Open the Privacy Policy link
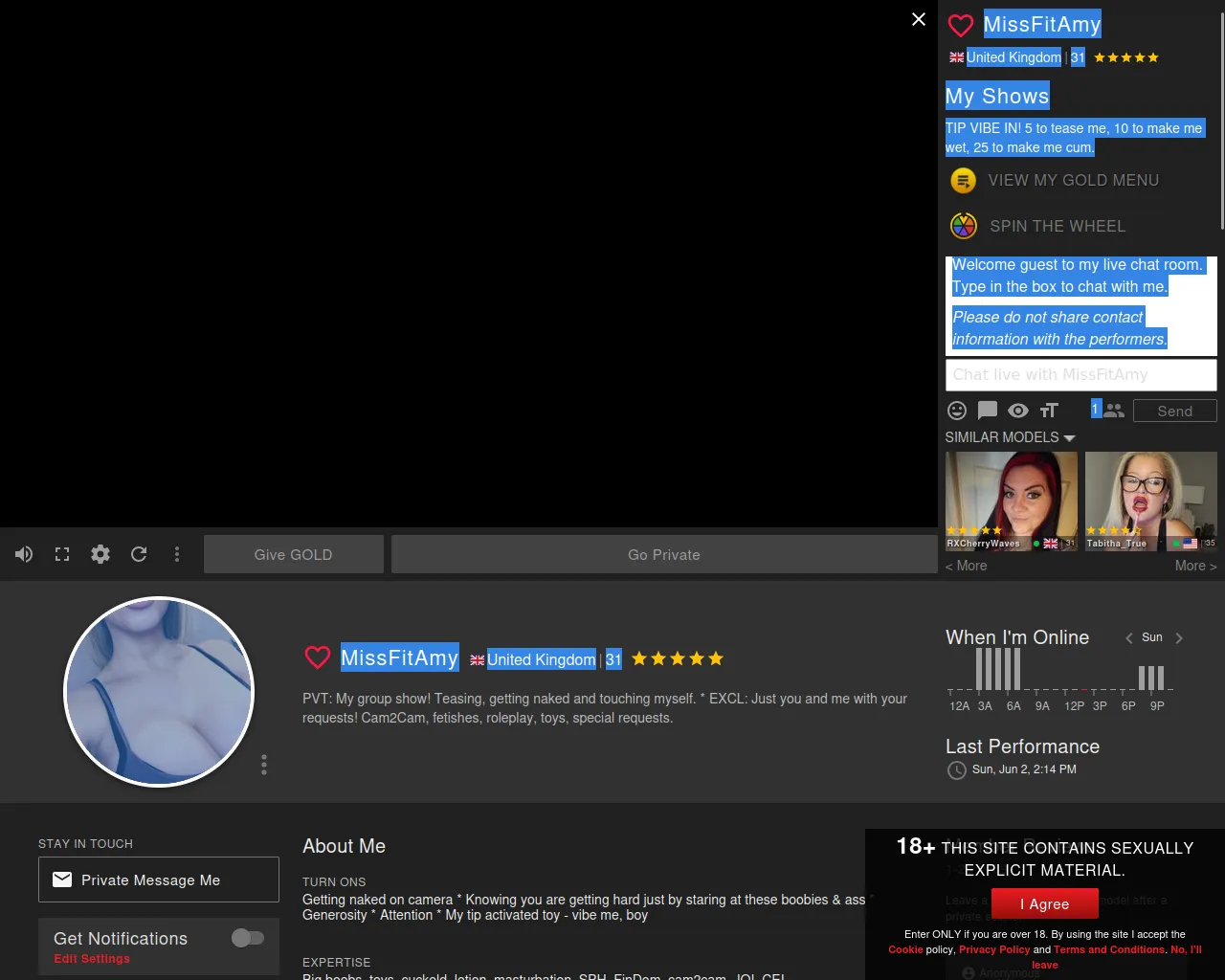This screenshot has height=980, width=1225. pyautogui.click(x=994, y=949)
